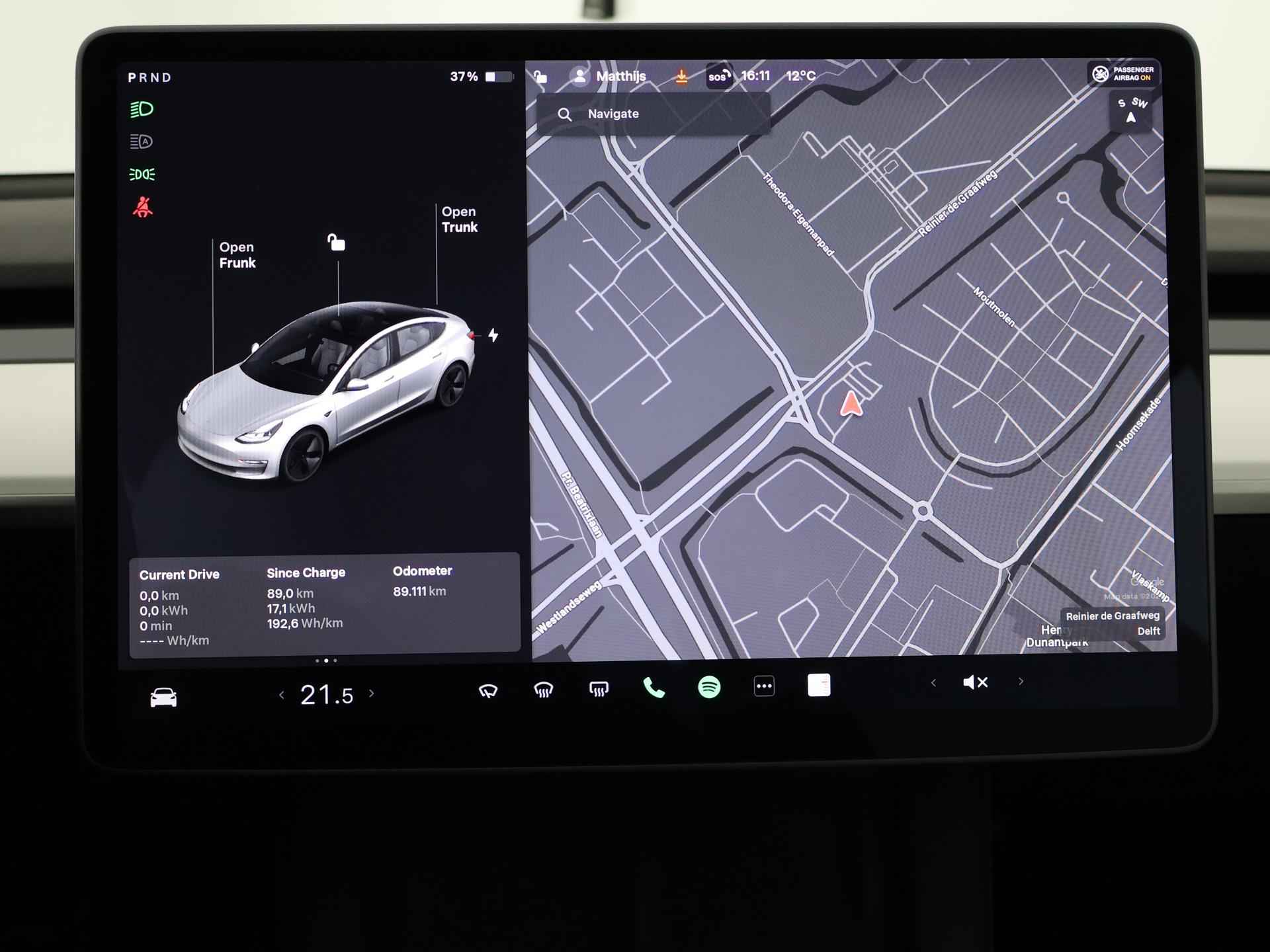
Task: Open the Spotify app
Action: [x=709, y=687]
